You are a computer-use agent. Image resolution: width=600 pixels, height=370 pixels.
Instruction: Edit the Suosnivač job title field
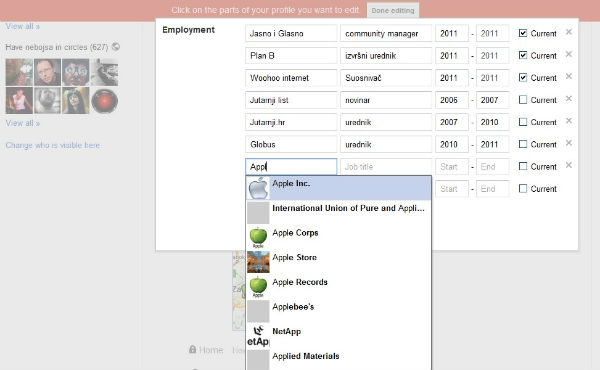386,78
